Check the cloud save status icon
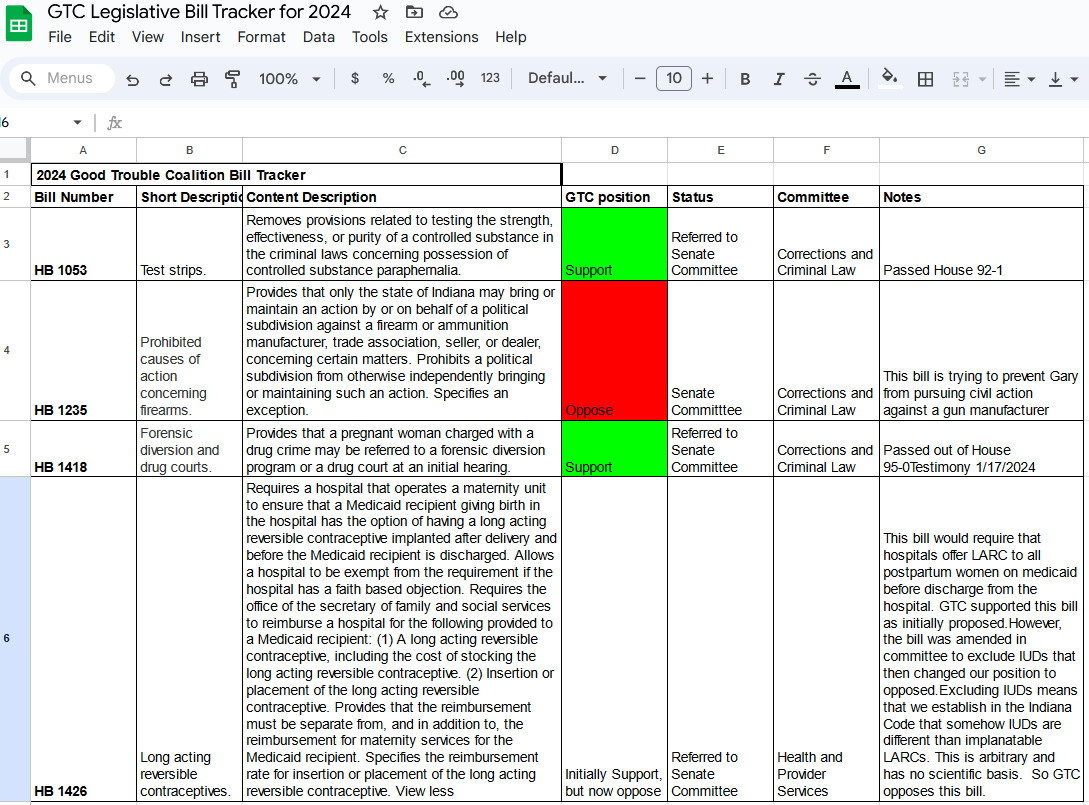The height and width of the screenshot is (805, 1089). (x=449, y=13)
